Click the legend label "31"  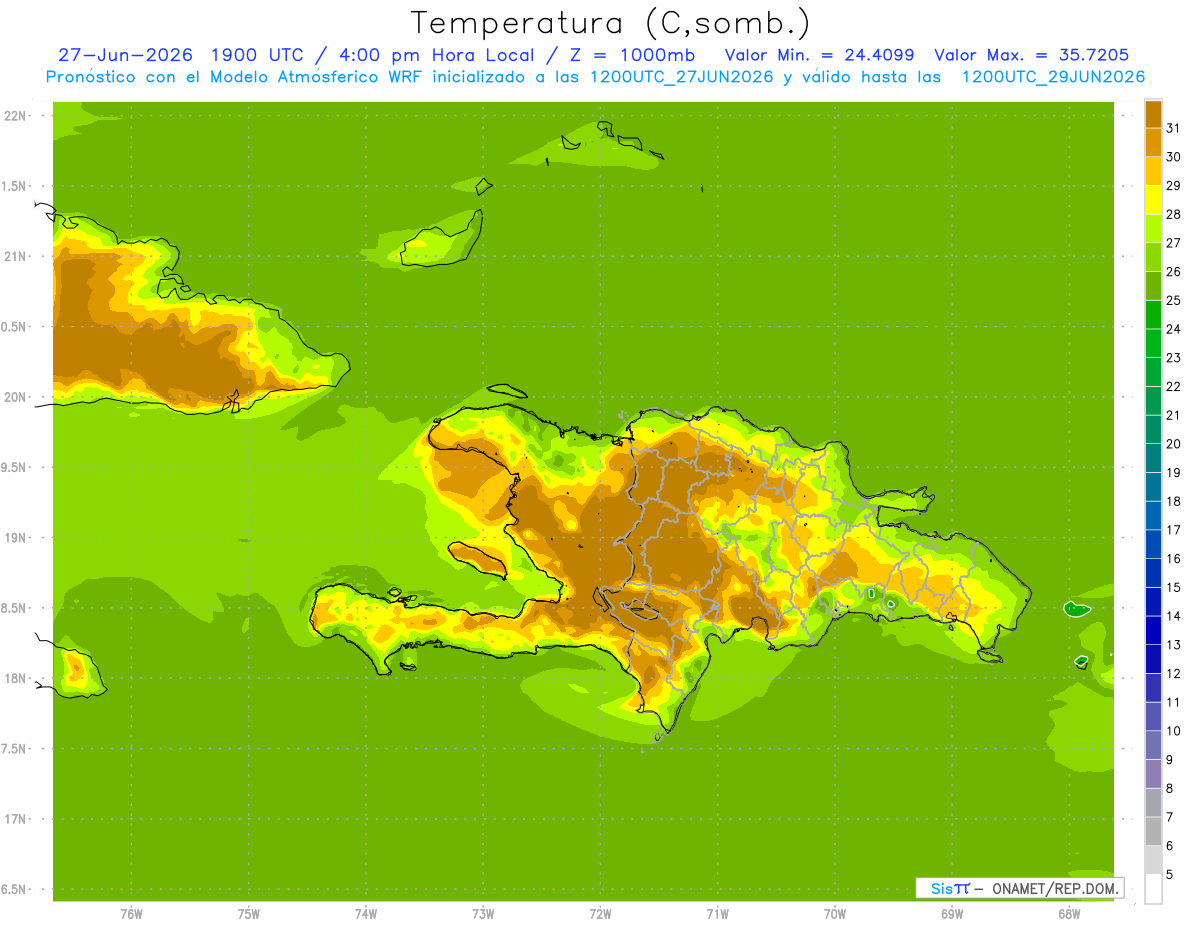1173,127
